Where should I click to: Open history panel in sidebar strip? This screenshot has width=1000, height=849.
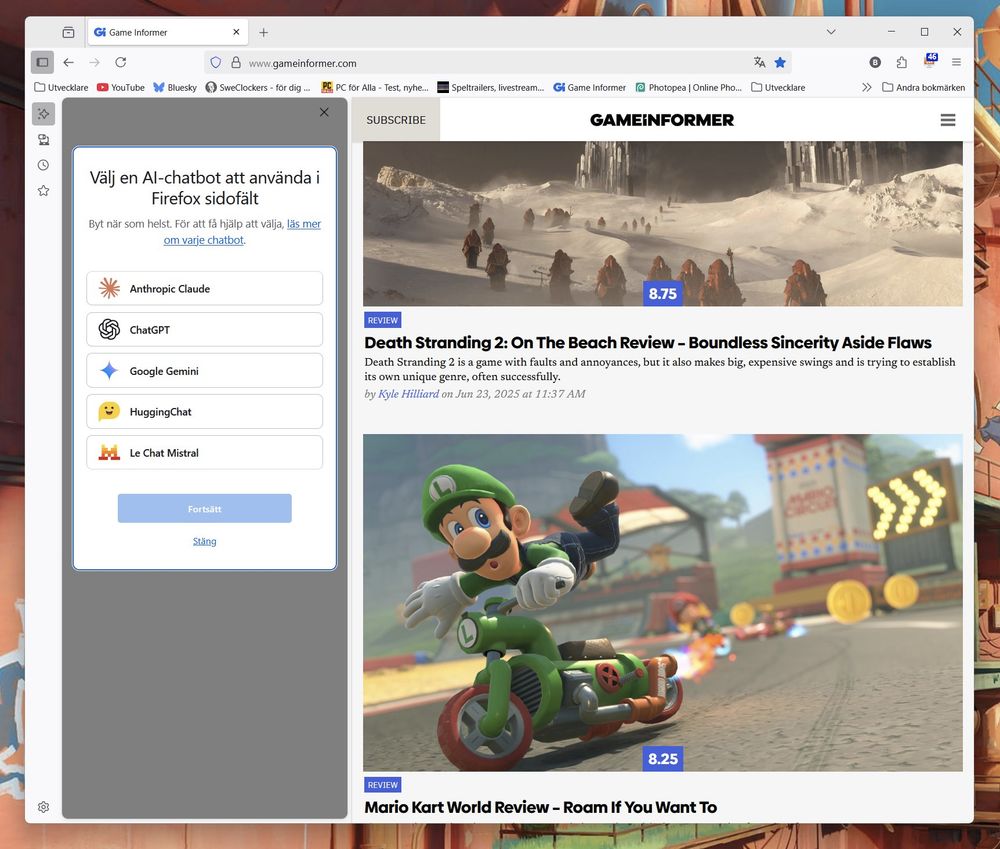[x=43, y=165]
